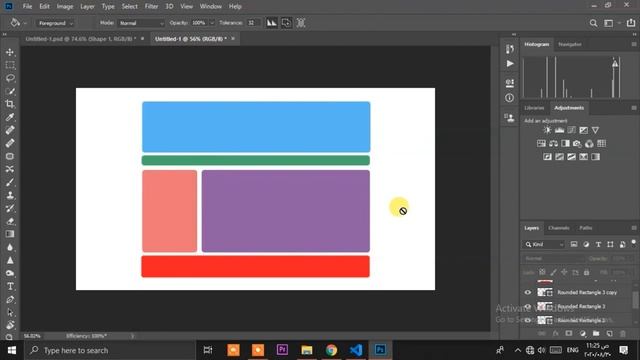Add a Black & White adjustment

pos(565,143)
